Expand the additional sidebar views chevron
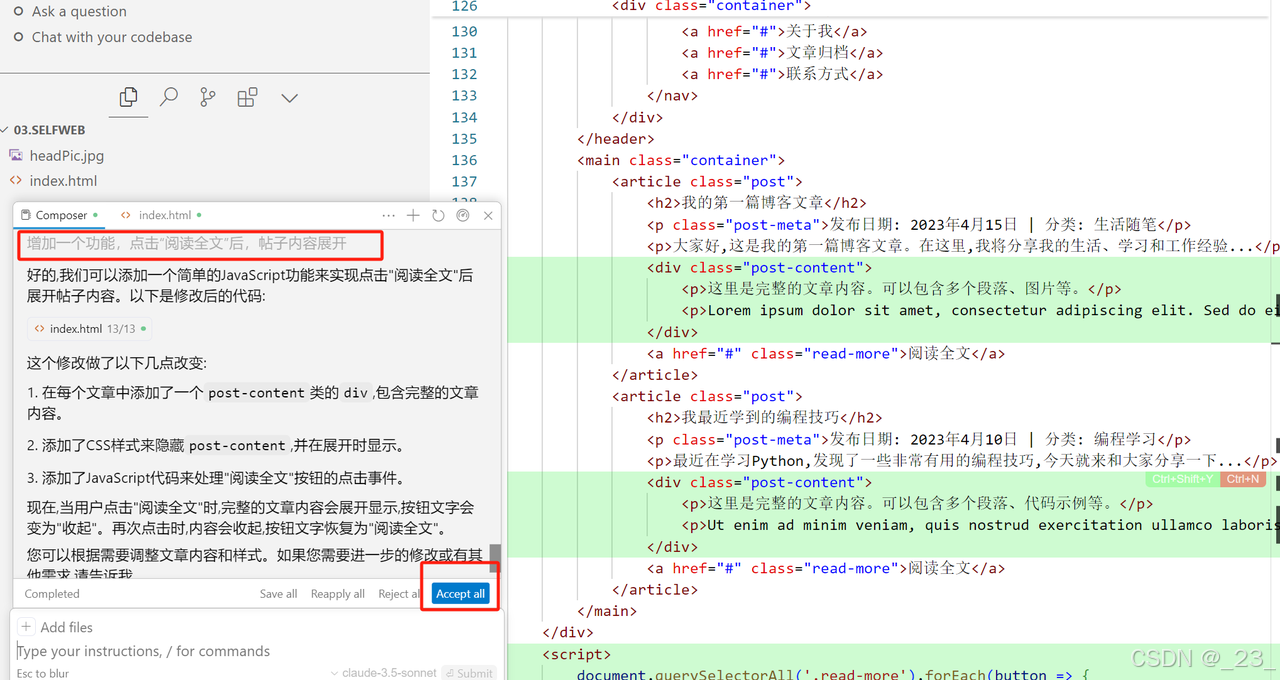The width and height of the screenshot is (1280, 680). 289,98
